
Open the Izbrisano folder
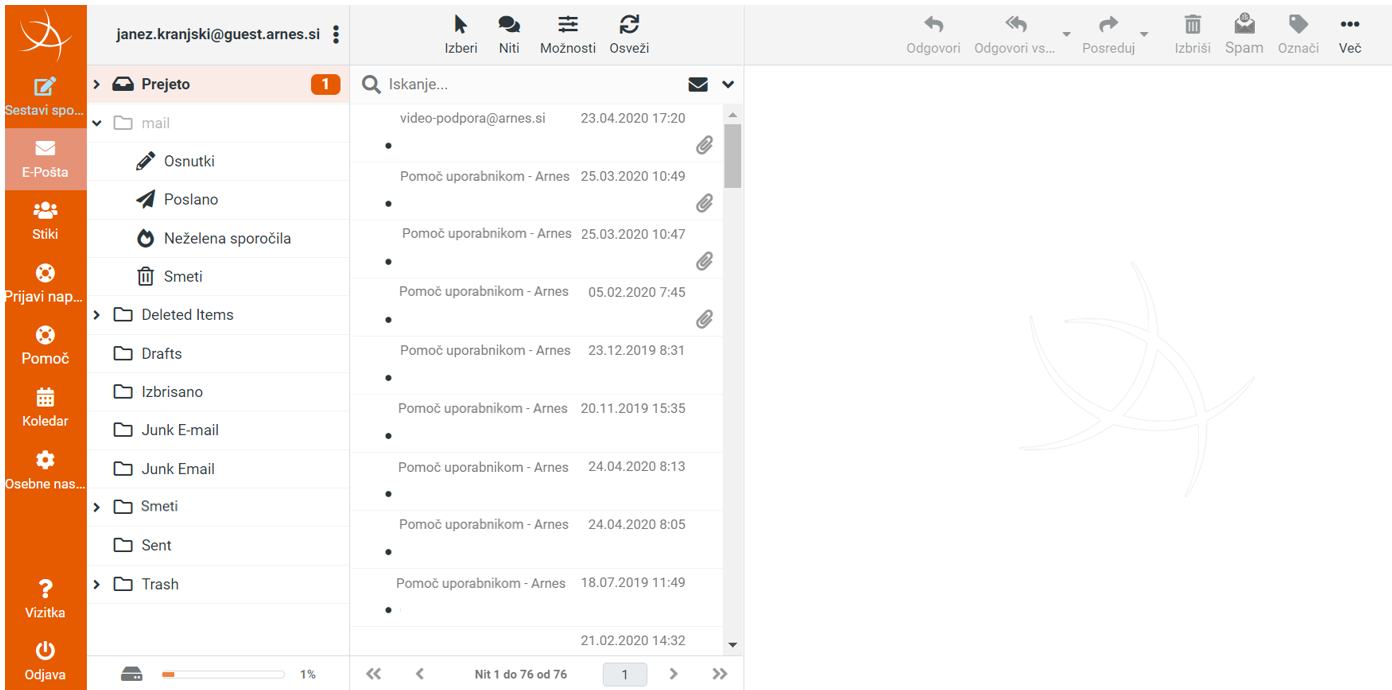[x=219, y=392]
